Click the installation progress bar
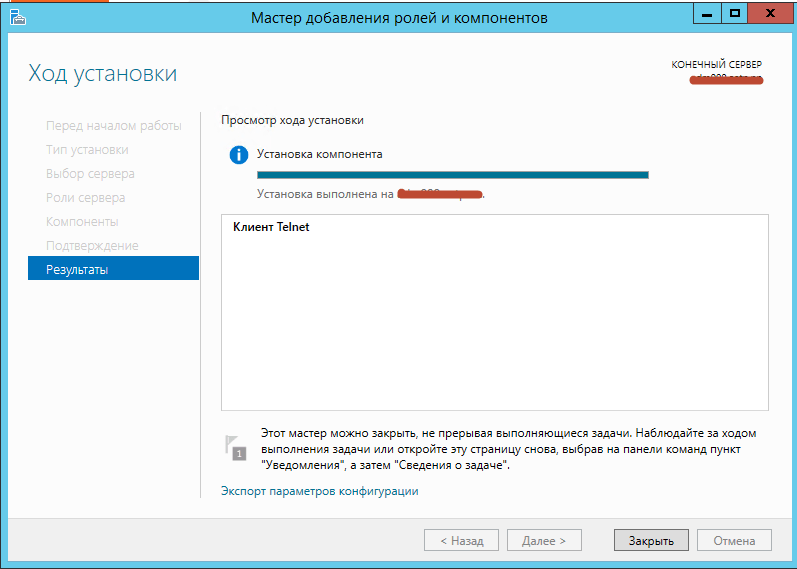This screenshot has width=797, height=569. point(453,175)
